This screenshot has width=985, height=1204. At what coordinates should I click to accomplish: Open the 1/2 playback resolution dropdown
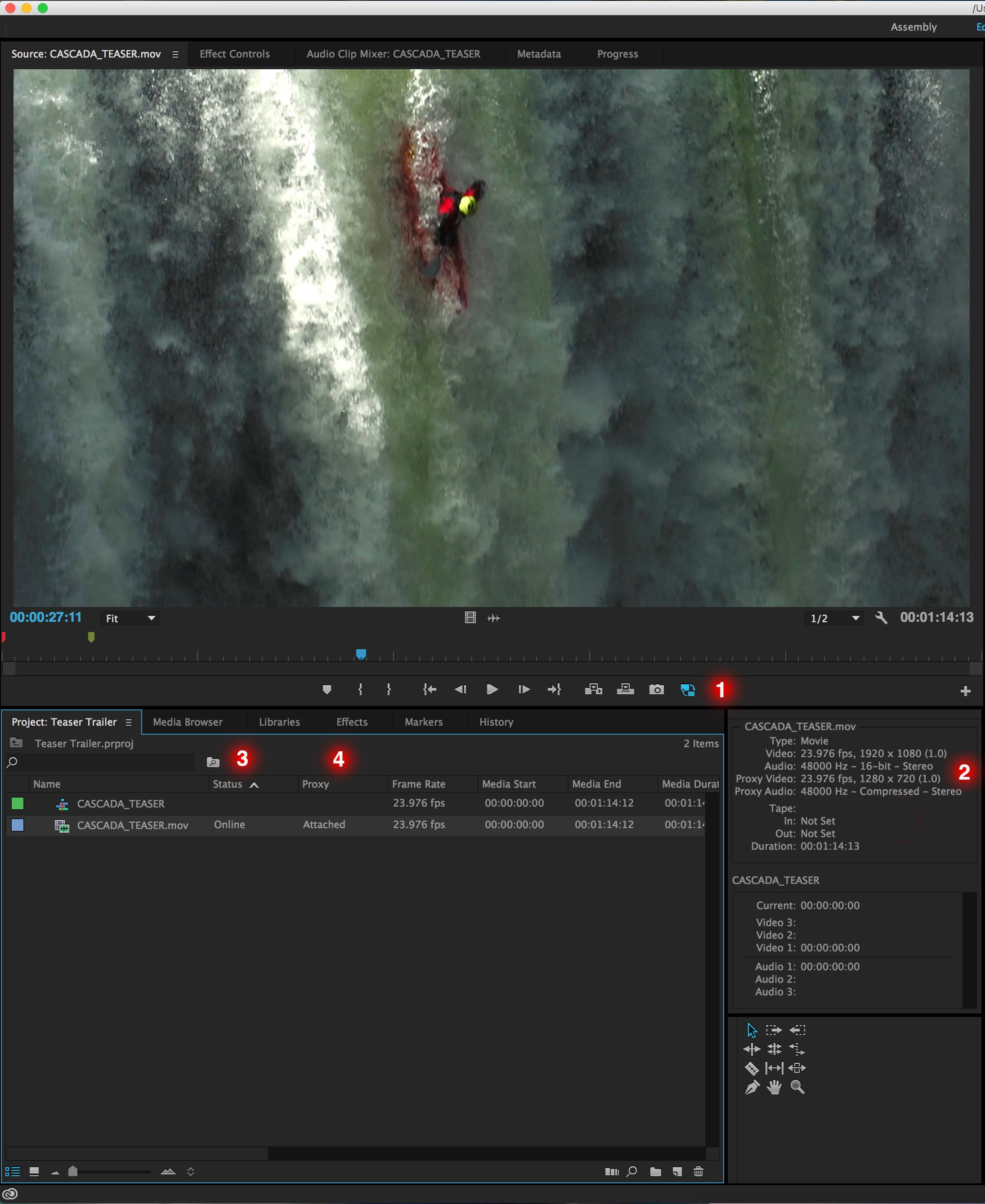point(833,618)
